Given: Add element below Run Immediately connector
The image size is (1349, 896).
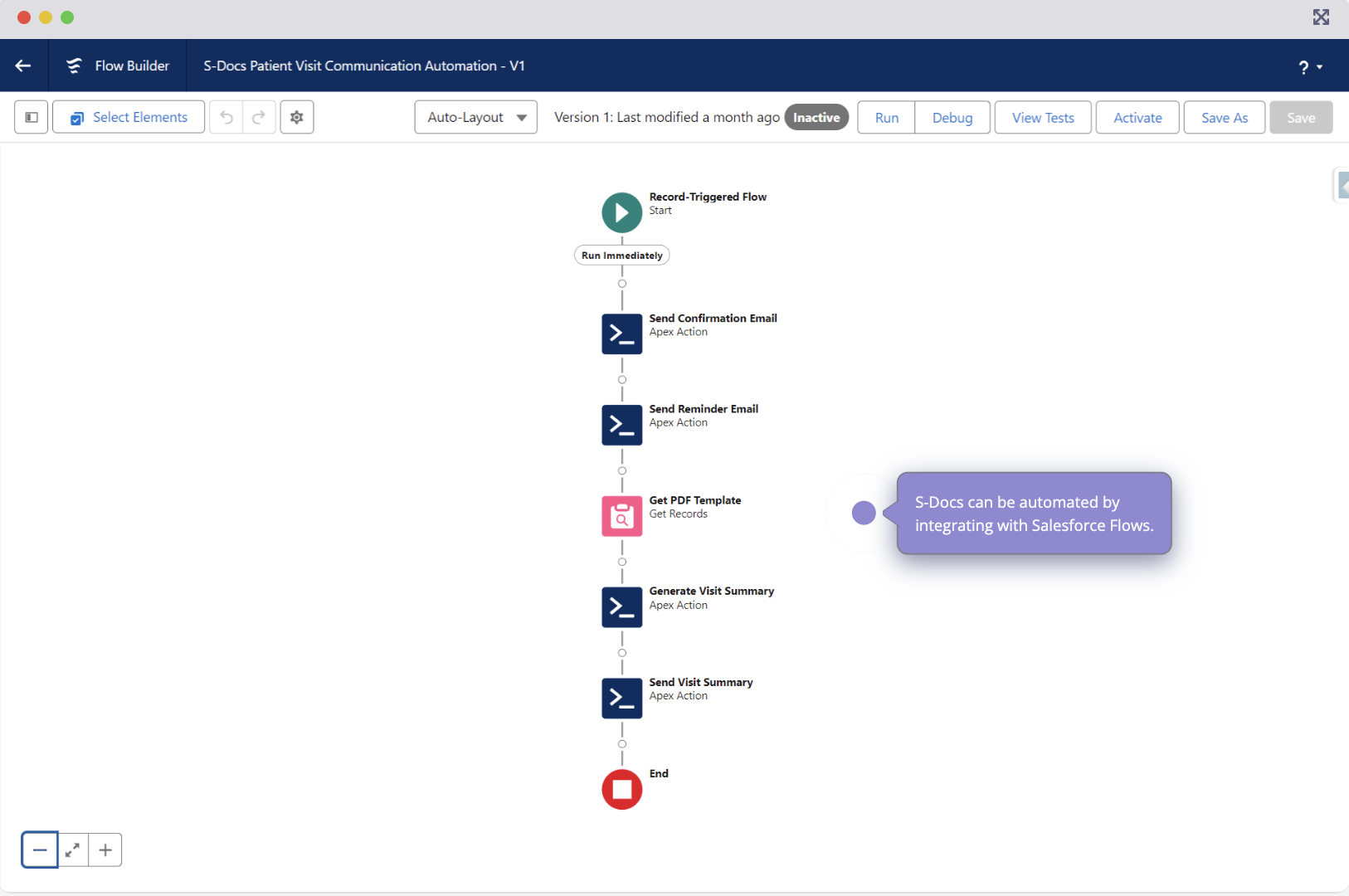Looking at the screenshot, I should pos(622,284).
